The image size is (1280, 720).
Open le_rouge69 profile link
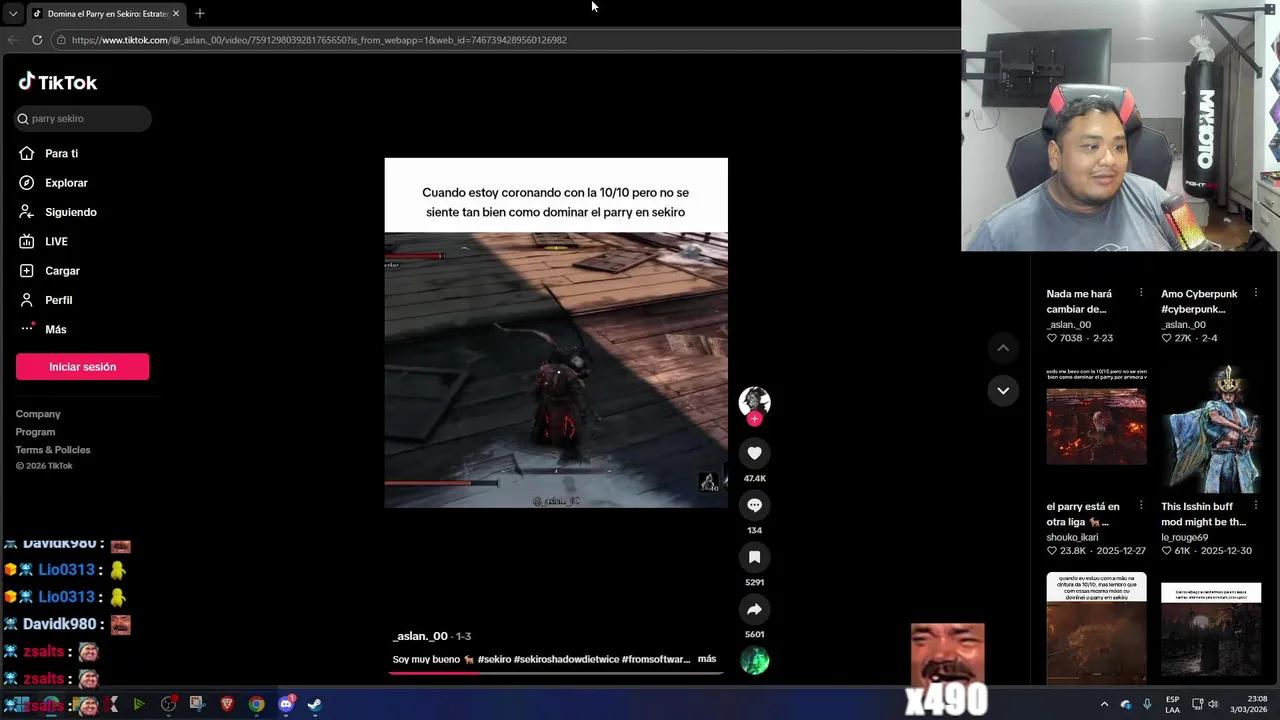click(x=1184, y=537)
